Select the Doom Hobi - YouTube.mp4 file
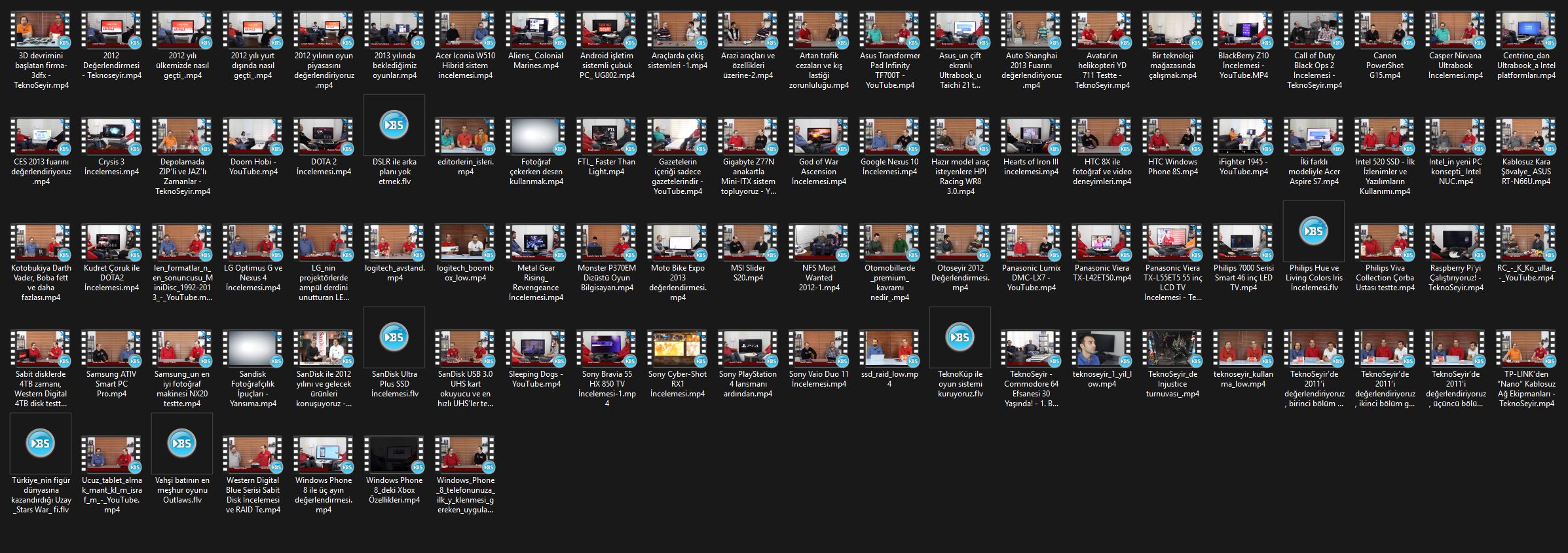The image size is (1568, 553). click(253, 136)
